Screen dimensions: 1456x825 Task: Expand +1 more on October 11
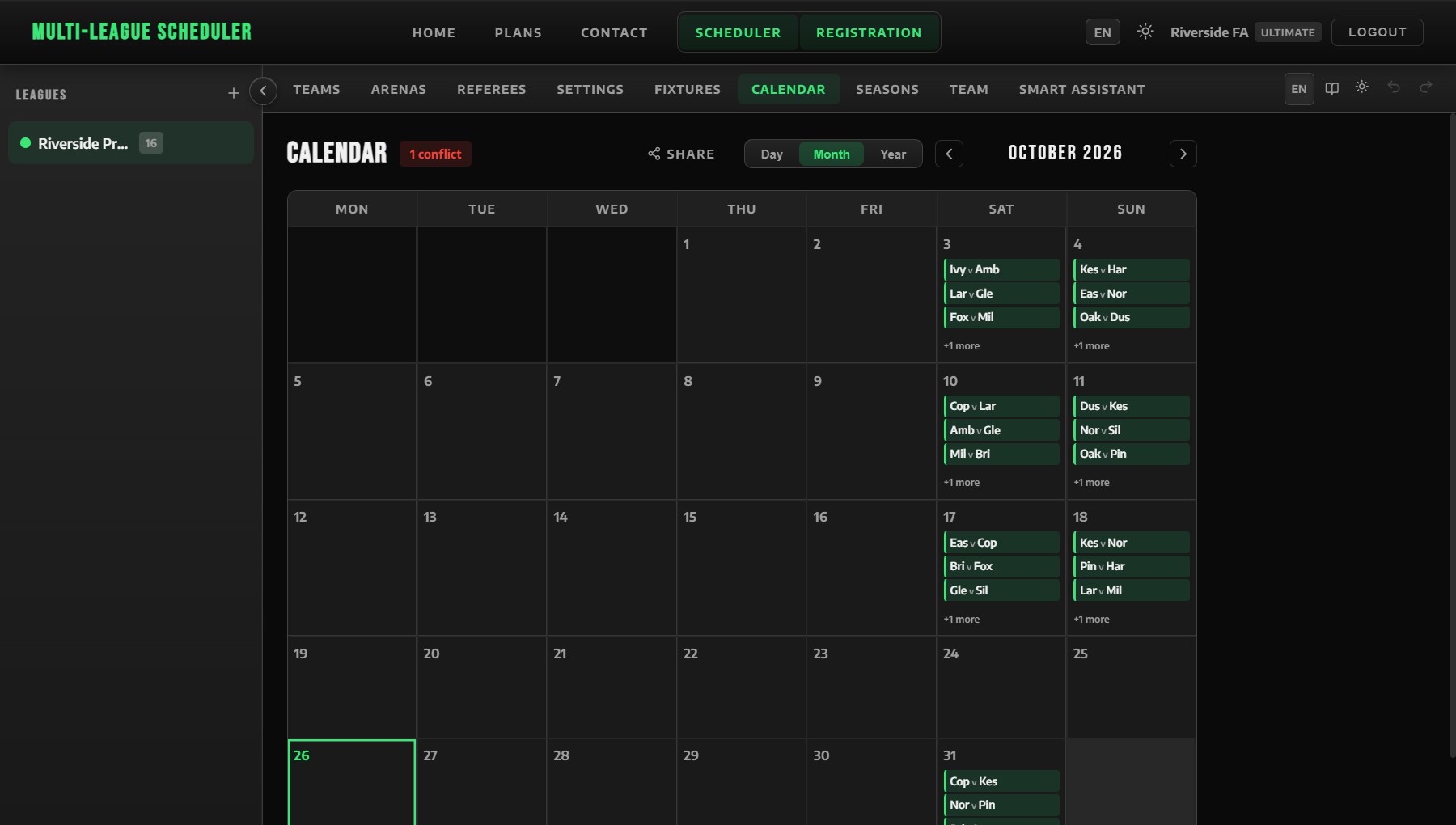pyautogui.click(x=1091, y=482)
